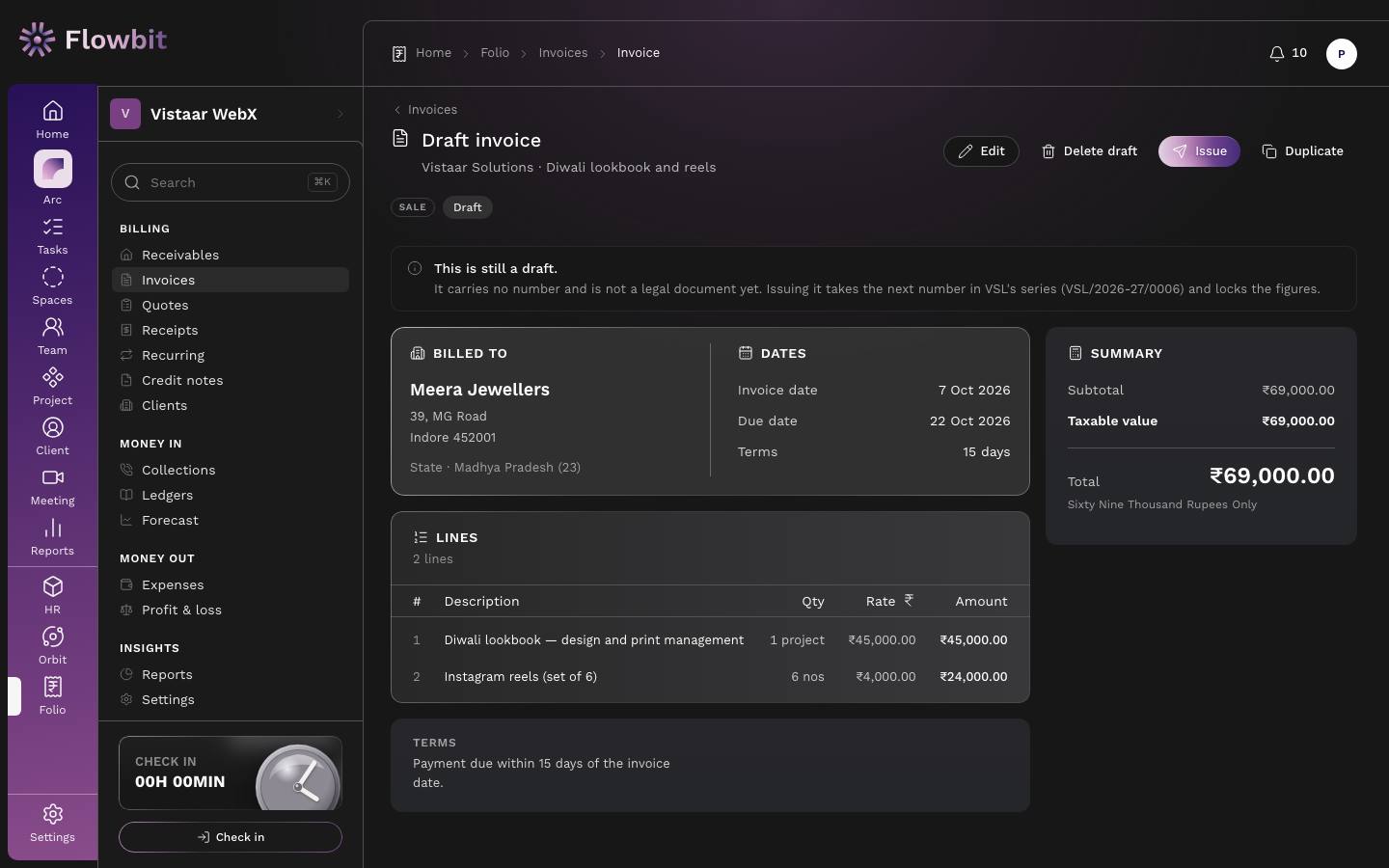Click Folio in the breadcrumb

click(495, 53)
